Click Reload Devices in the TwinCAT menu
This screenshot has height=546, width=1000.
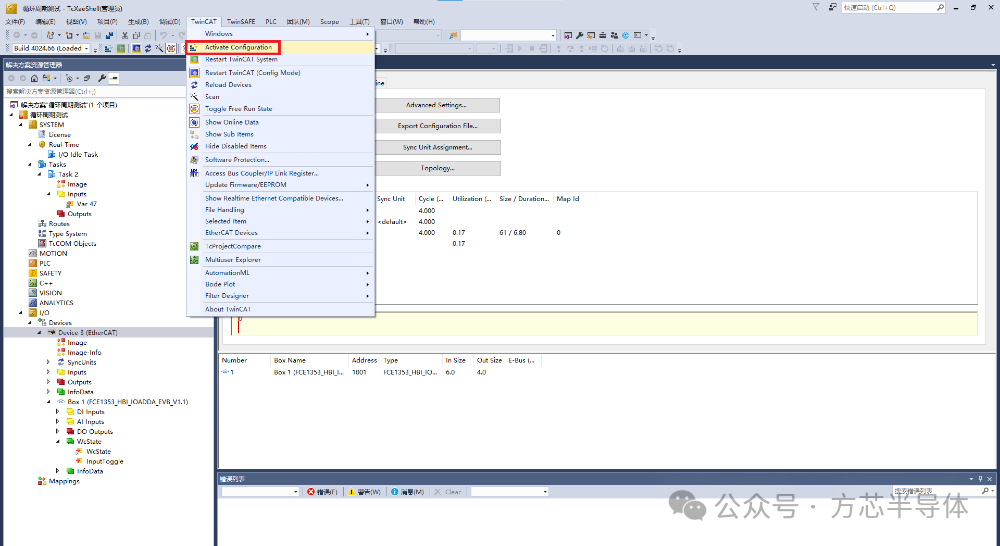280,85
